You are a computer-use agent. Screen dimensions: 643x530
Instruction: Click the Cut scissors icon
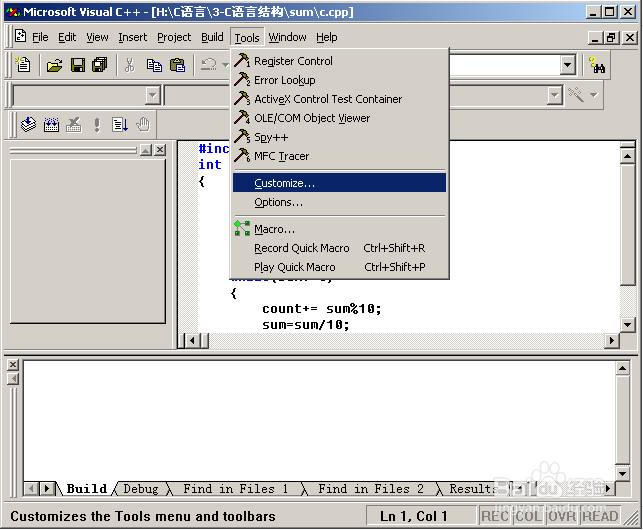pyautogui.click(x=130, y=65)
